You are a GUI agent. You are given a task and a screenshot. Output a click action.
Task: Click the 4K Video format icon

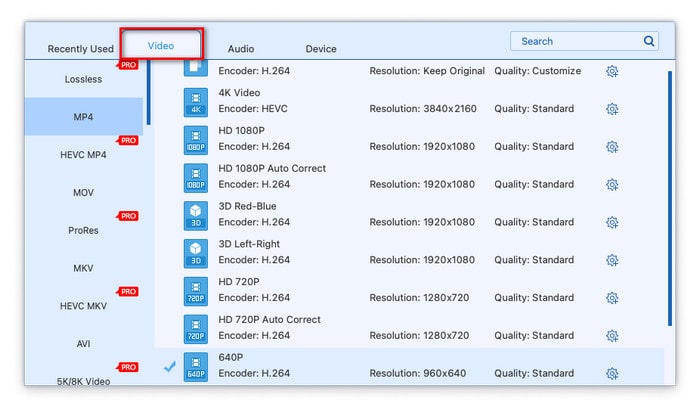[196, 102]
